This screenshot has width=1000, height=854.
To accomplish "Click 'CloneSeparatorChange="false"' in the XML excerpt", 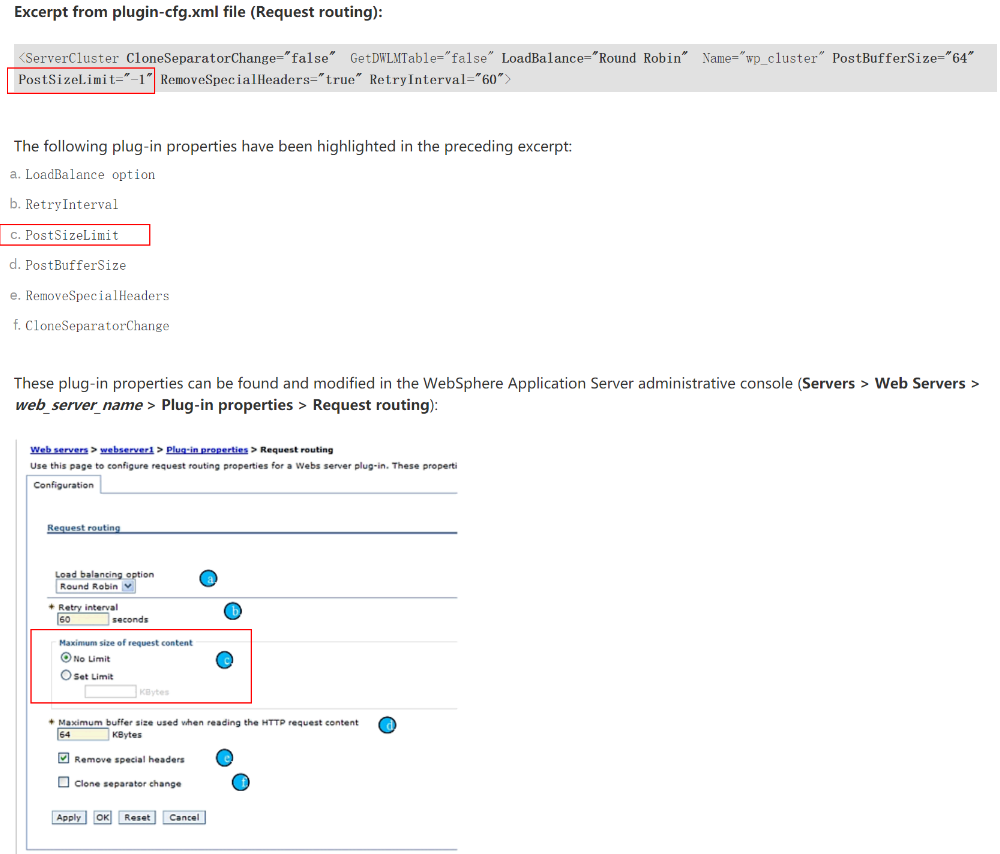I will coord(230,59).
